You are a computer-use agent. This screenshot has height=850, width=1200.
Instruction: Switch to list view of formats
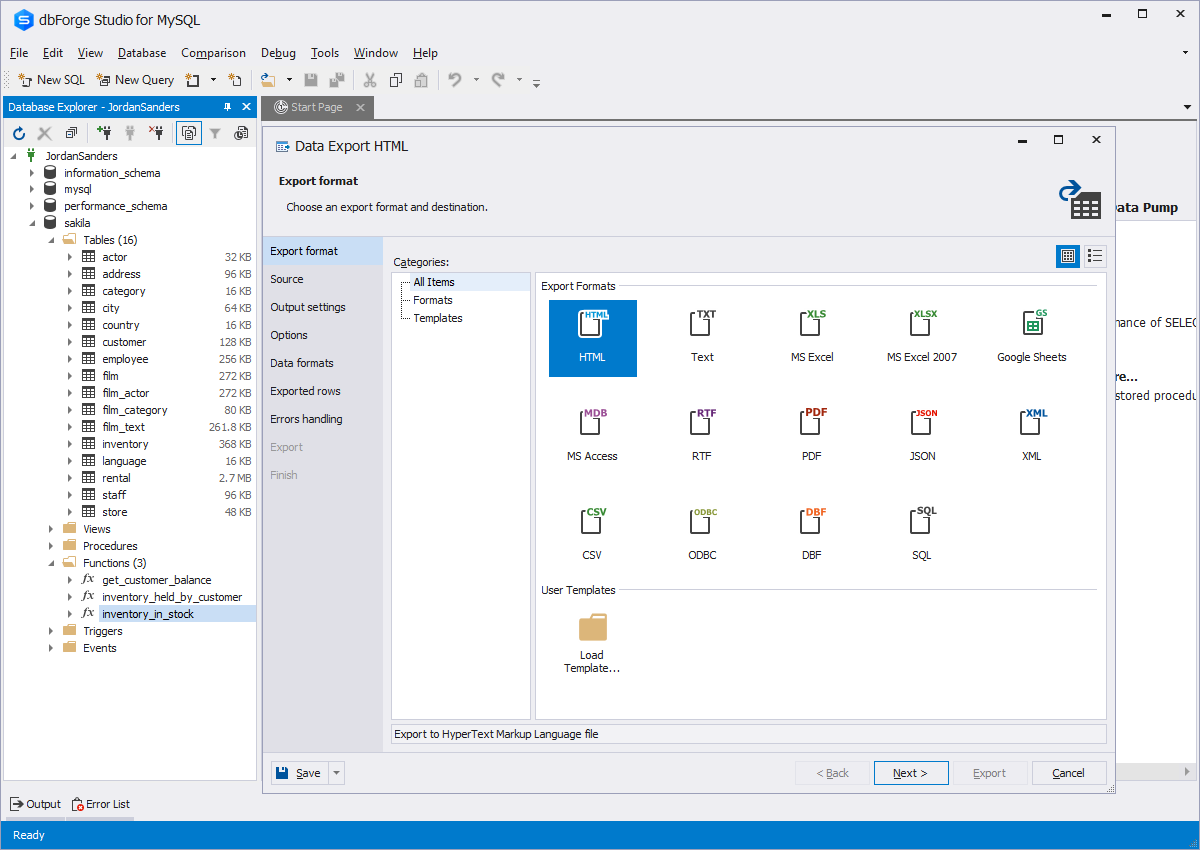(x=1095, y=256)
